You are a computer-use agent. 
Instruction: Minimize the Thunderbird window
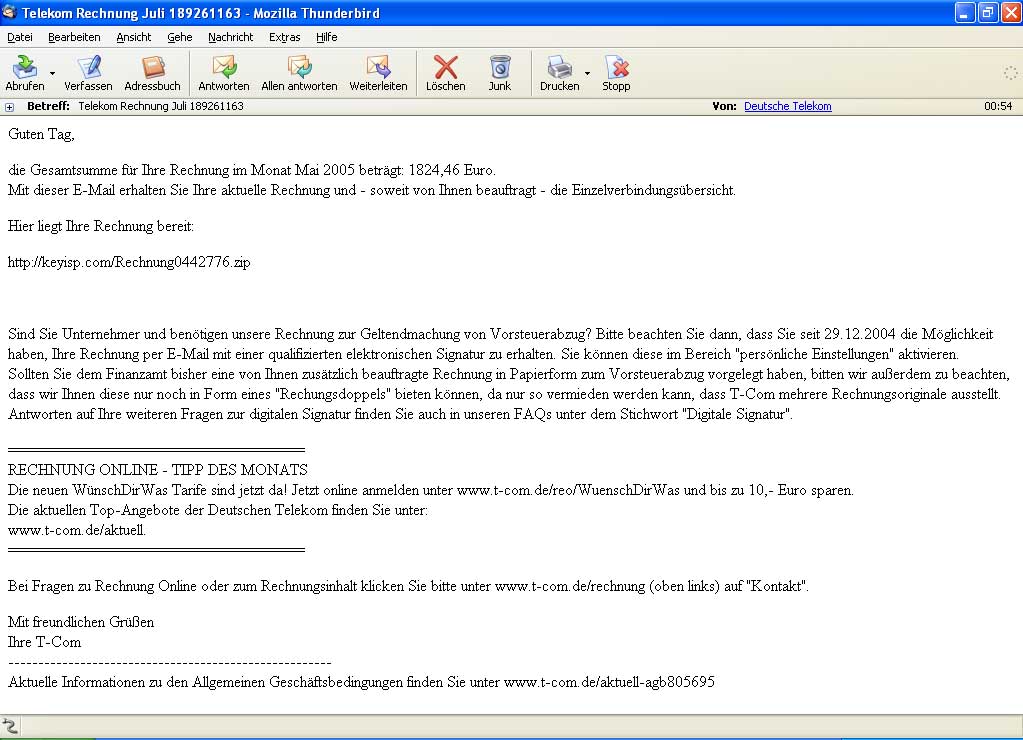click(964, 13)
